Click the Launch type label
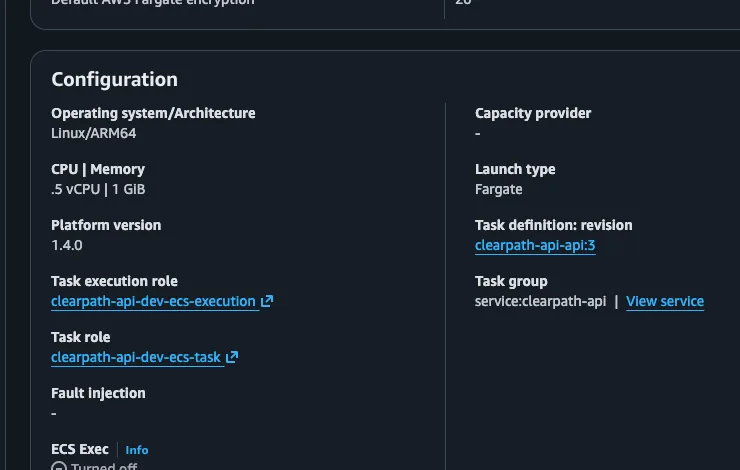740x470 pixels. 515,169
